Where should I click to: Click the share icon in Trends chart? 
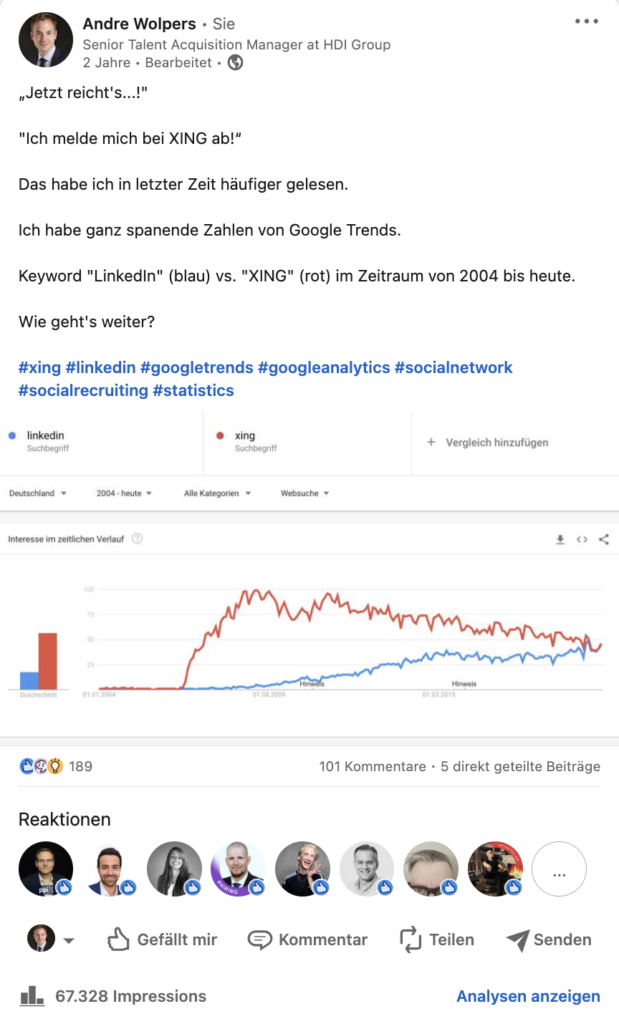click(603, 539)
